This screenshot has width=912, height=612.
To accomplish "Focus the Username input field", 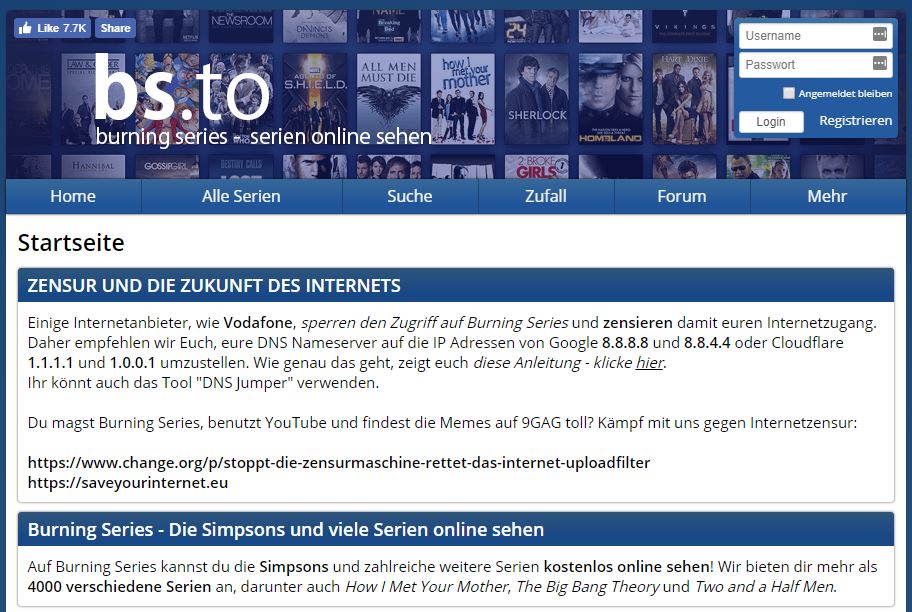I will coord(815,35).
